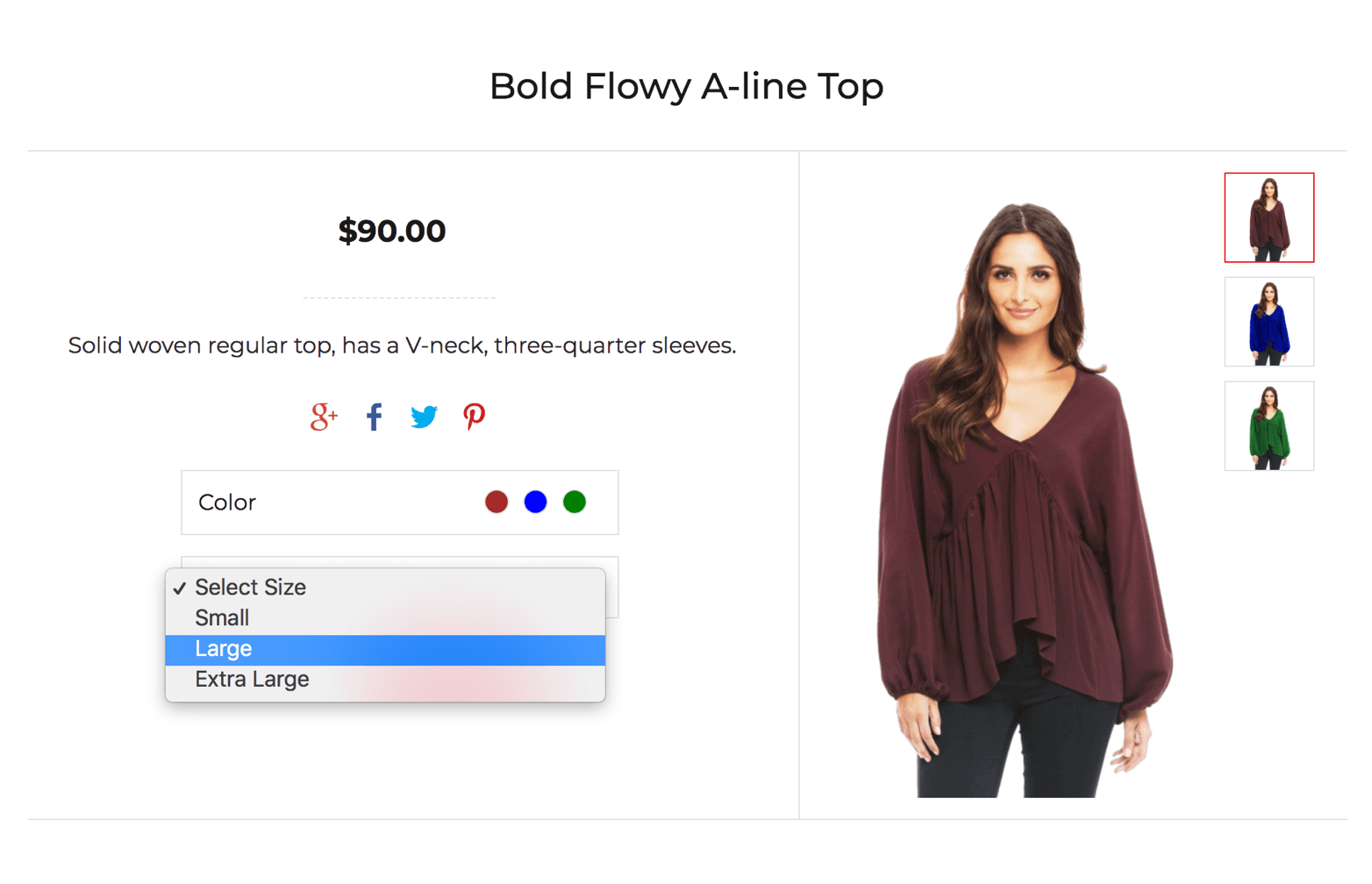
Task: Tweet this product via Twitter icon
Action: pyautogui.click(x=424, y=417)
